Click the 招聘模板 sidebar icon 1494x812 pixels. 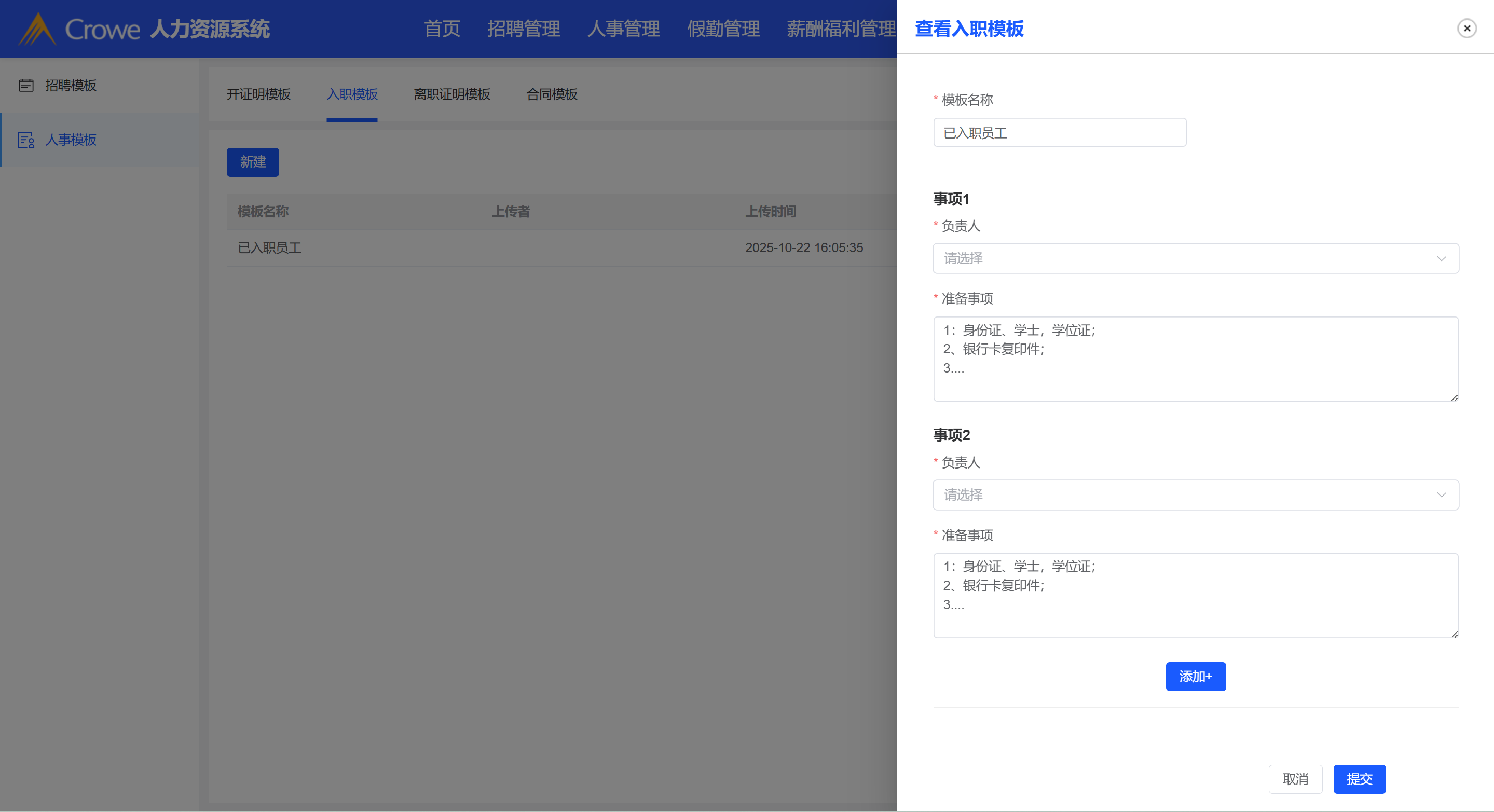(26, 86)
